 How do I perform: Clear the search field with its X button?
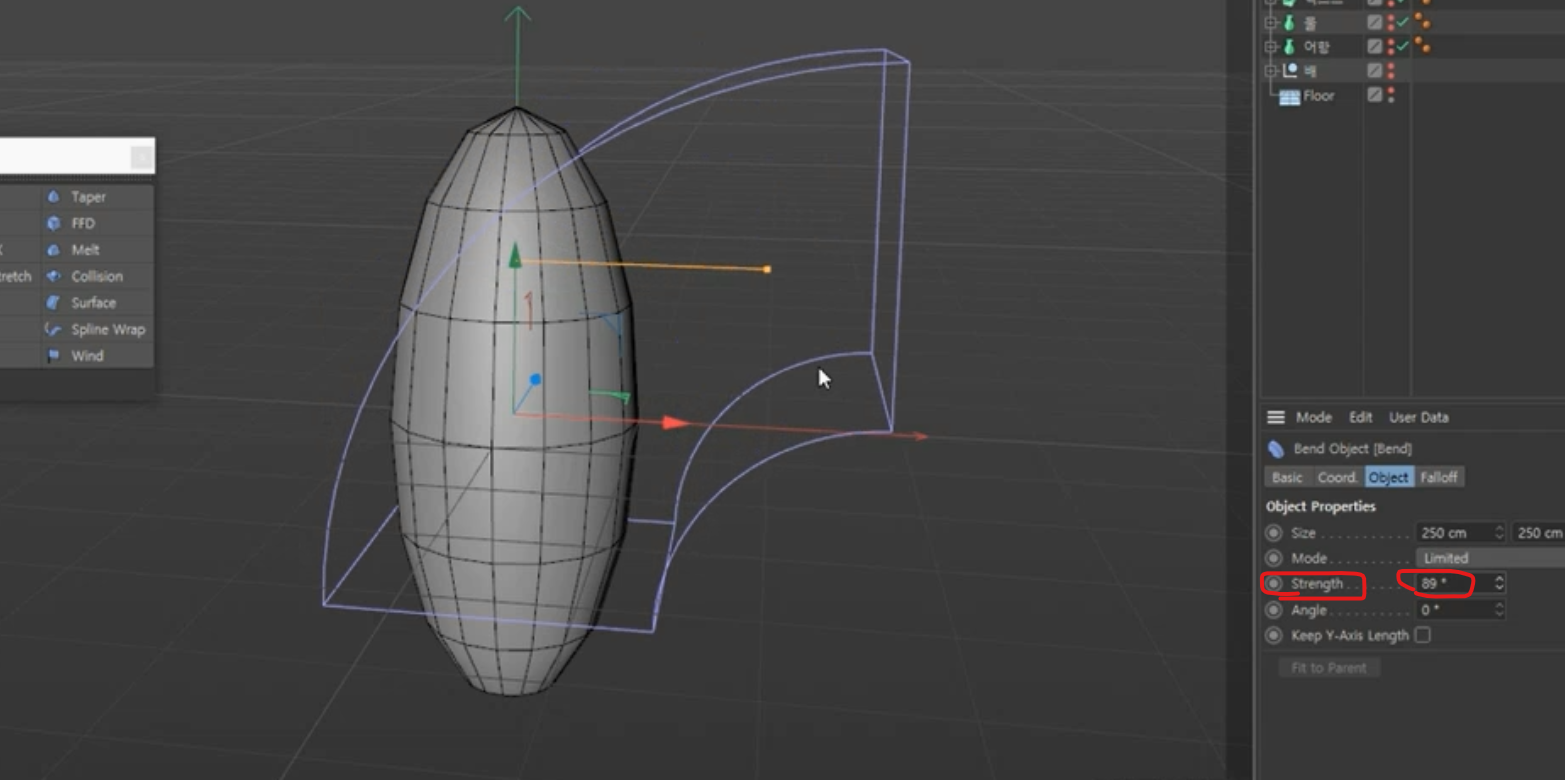[x=142, y=157]
